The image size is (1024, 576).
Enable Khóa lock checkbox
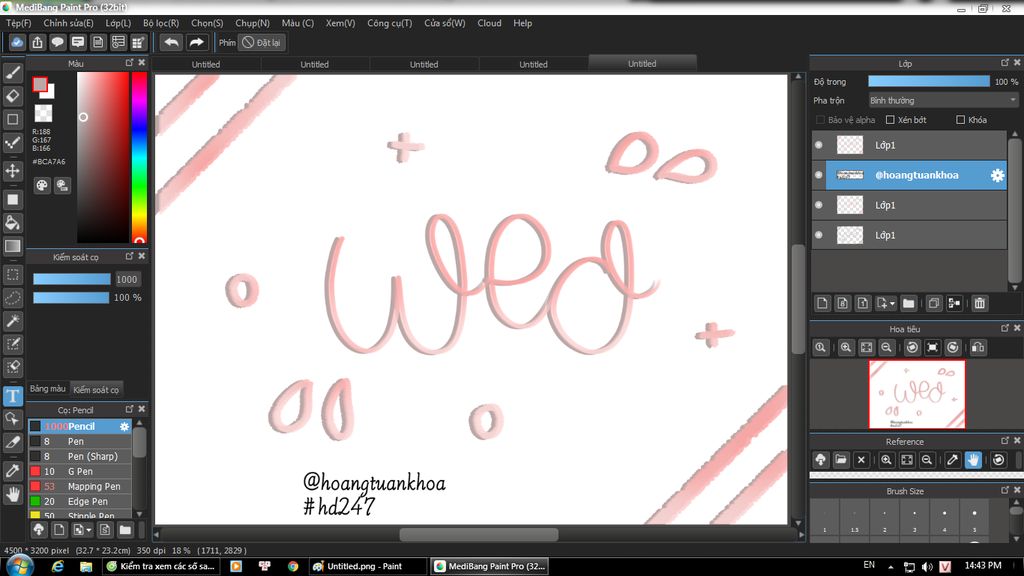point(961,120)
